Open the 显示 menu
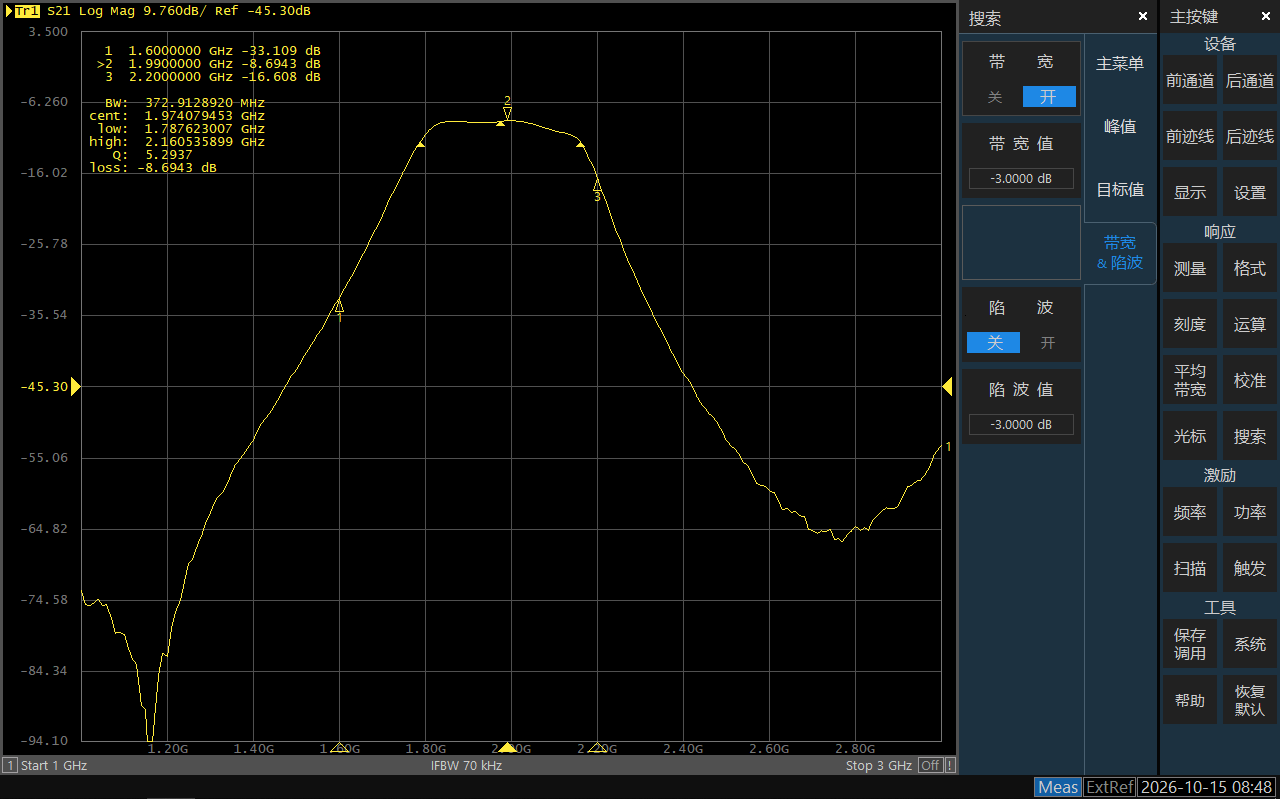 pyautogui.click(x=1190, y=193)
